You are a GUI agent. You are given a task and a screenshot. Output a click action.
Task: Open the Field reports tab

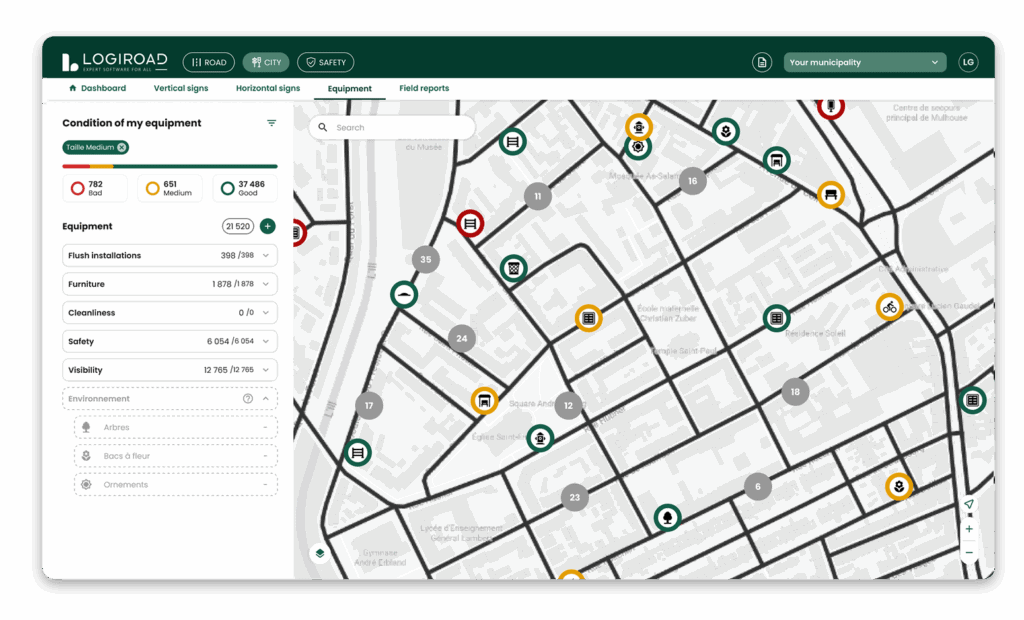424,88
